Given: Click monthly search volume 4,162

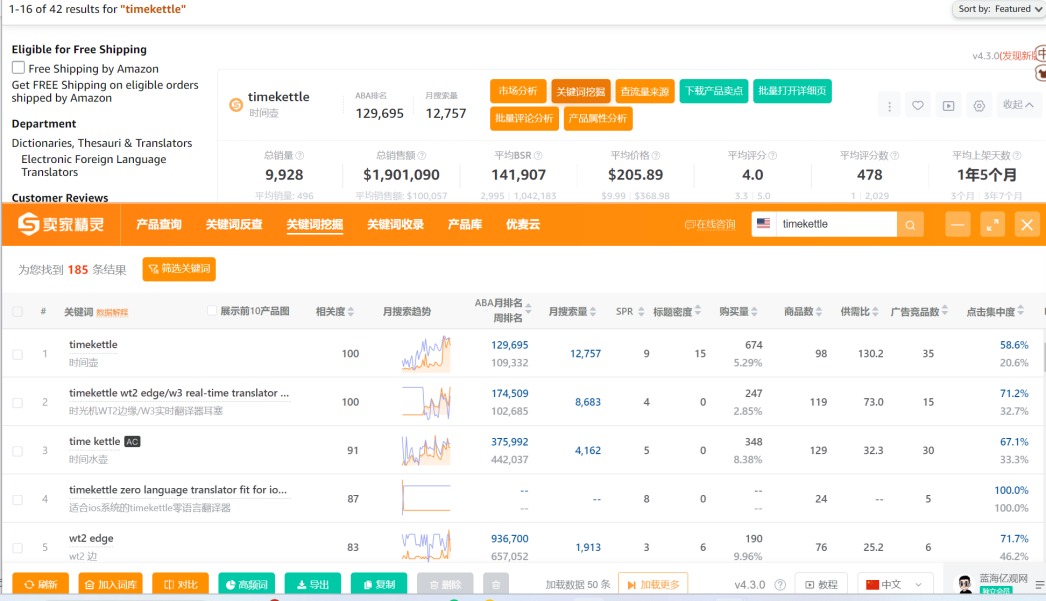Looking at the screenshot, I should click(x=588, y=450).
